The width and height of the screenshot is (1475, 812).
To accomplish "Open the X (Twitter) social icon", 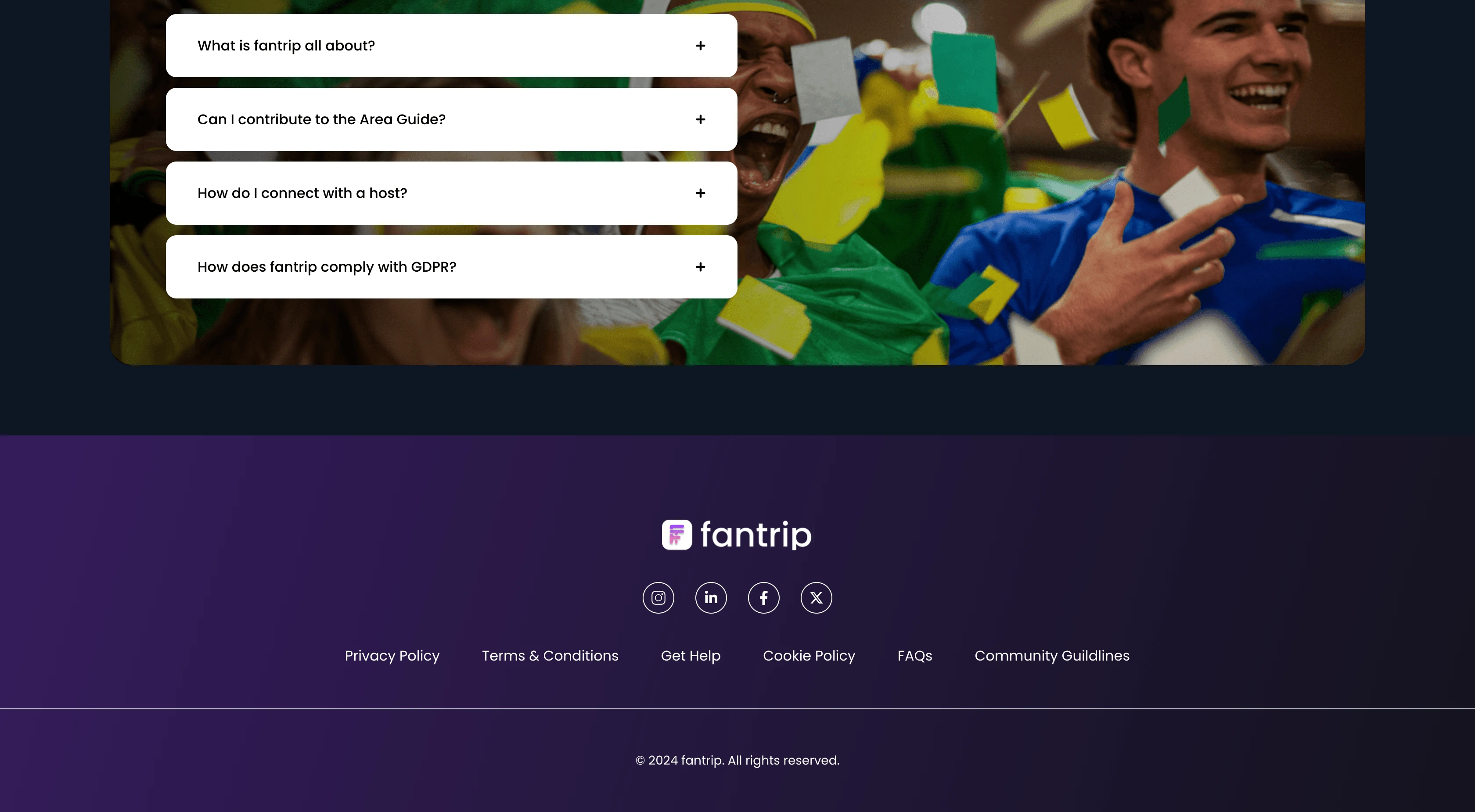I will [x=816, y=598].
